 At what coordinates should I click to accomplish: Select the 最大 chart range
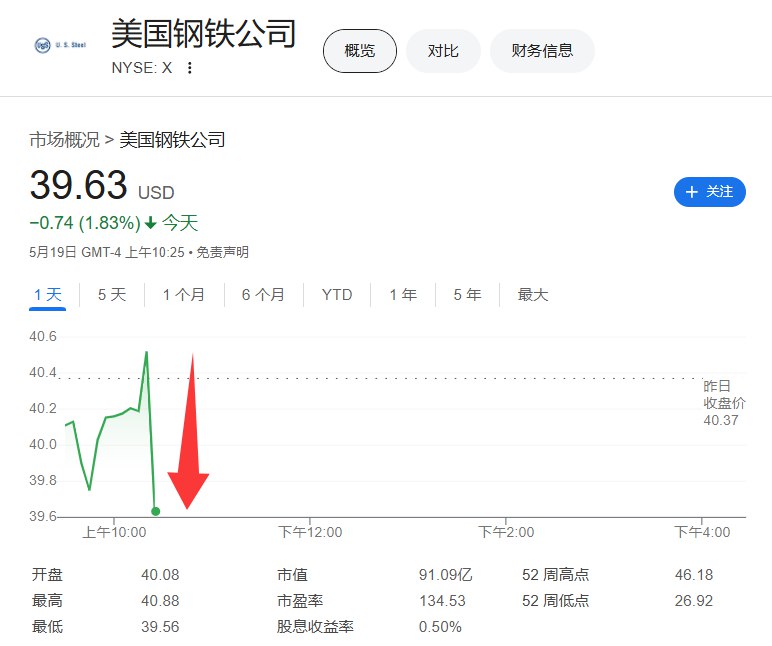[533, 295]
